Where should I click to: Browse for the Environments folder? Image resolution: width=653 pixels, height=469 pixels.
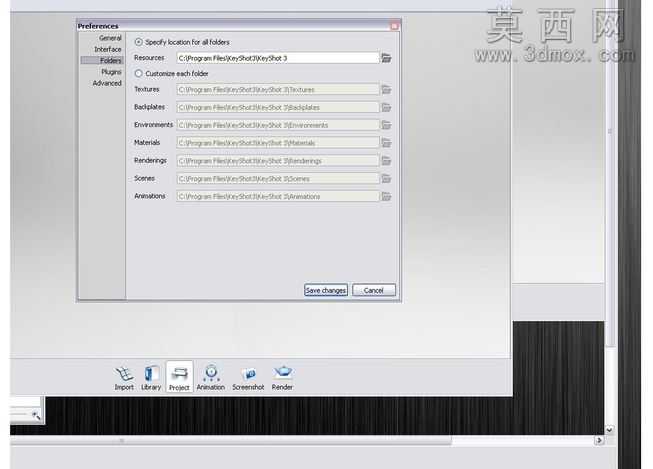click(386, 125)
